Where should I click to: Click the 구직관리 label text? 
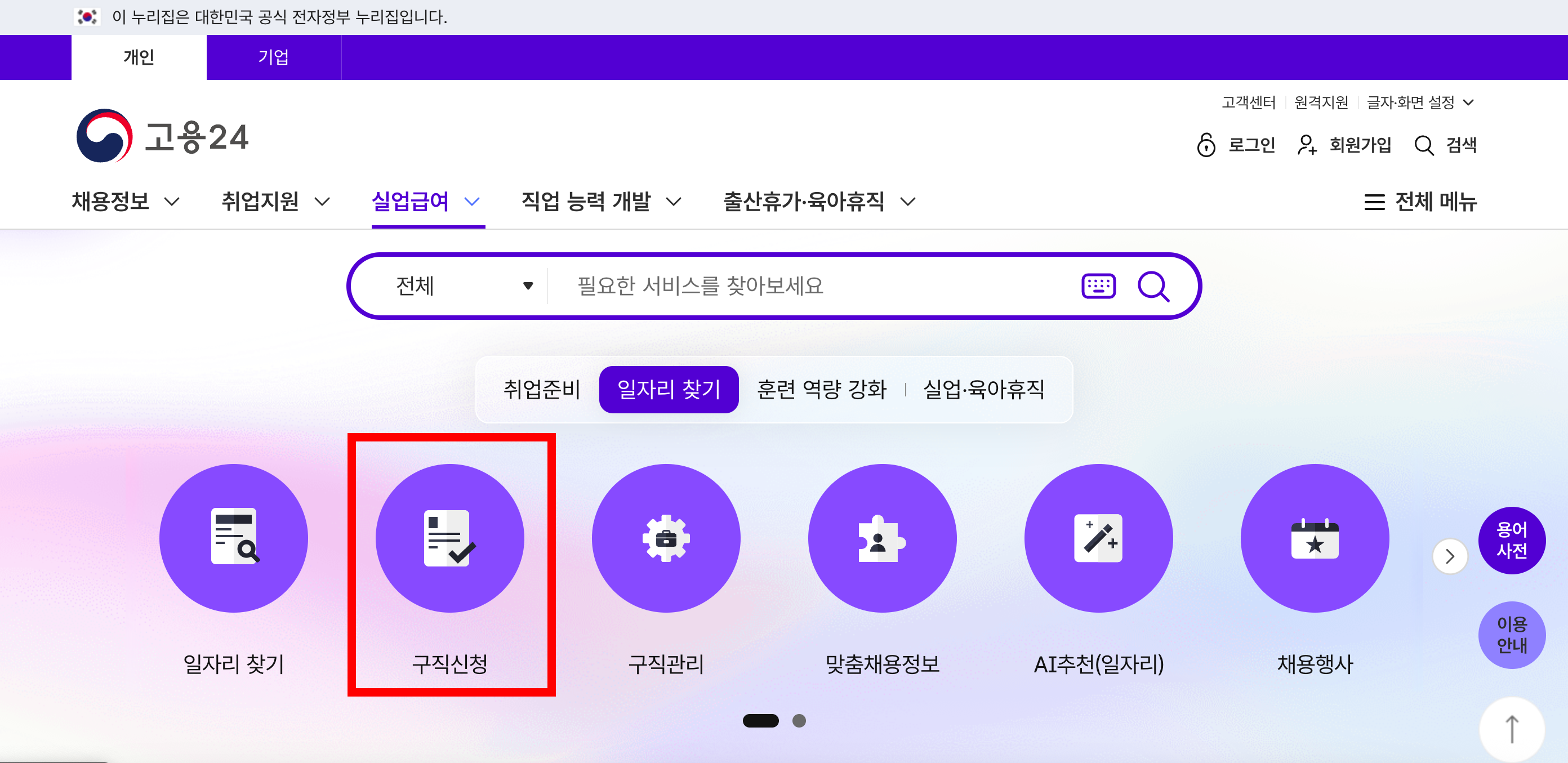click(666, 664)
